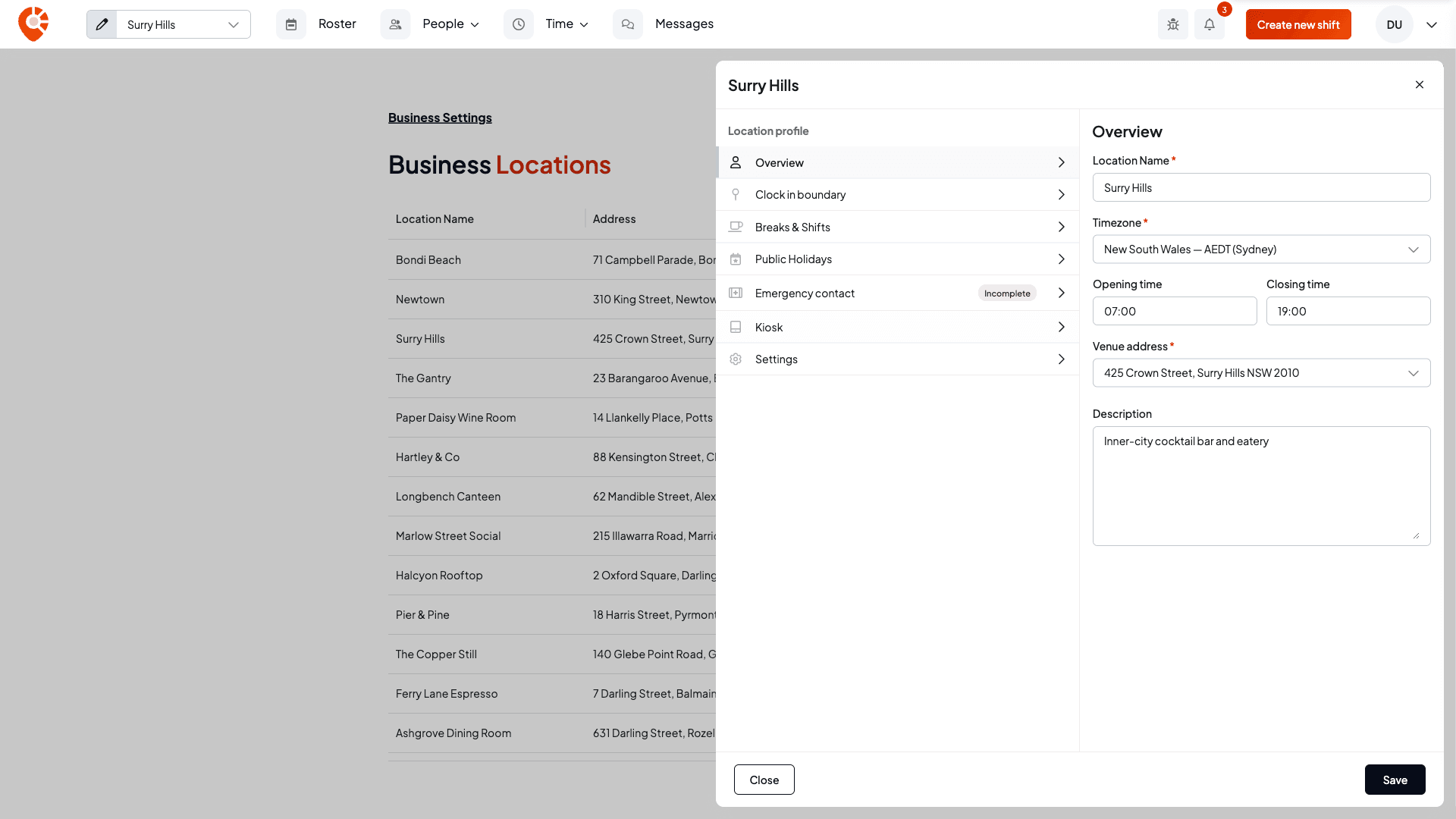1456x819 pixels.
Task: Click the Settings gear icon in location profile
Action: point(736,359)
